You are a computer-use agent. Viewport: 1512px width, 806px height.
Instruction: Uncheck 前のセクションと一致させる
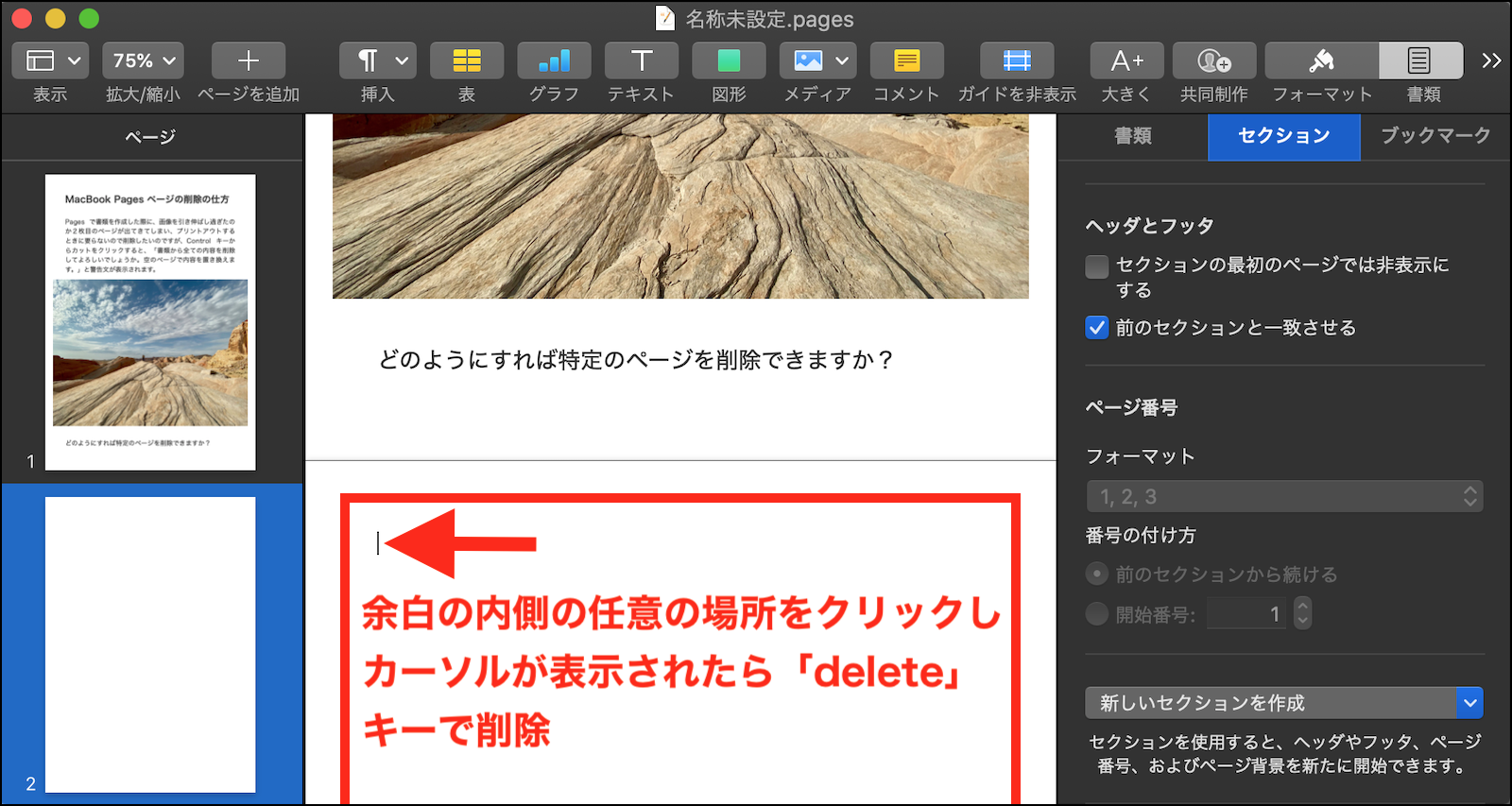[1097, 328]
